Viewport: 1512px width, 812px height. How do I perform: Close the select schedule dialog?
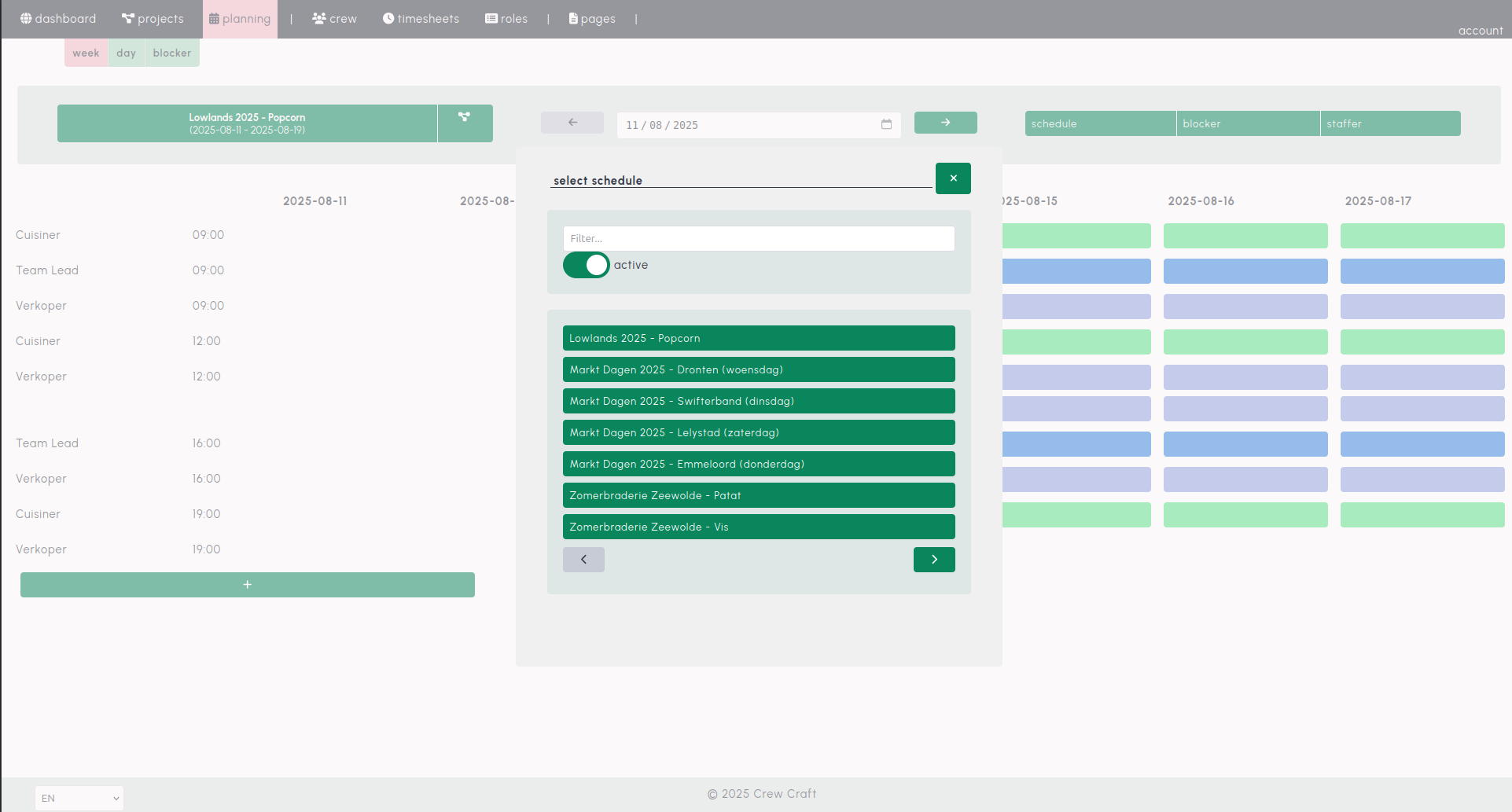pyautogui.click(x=952, y=178)
